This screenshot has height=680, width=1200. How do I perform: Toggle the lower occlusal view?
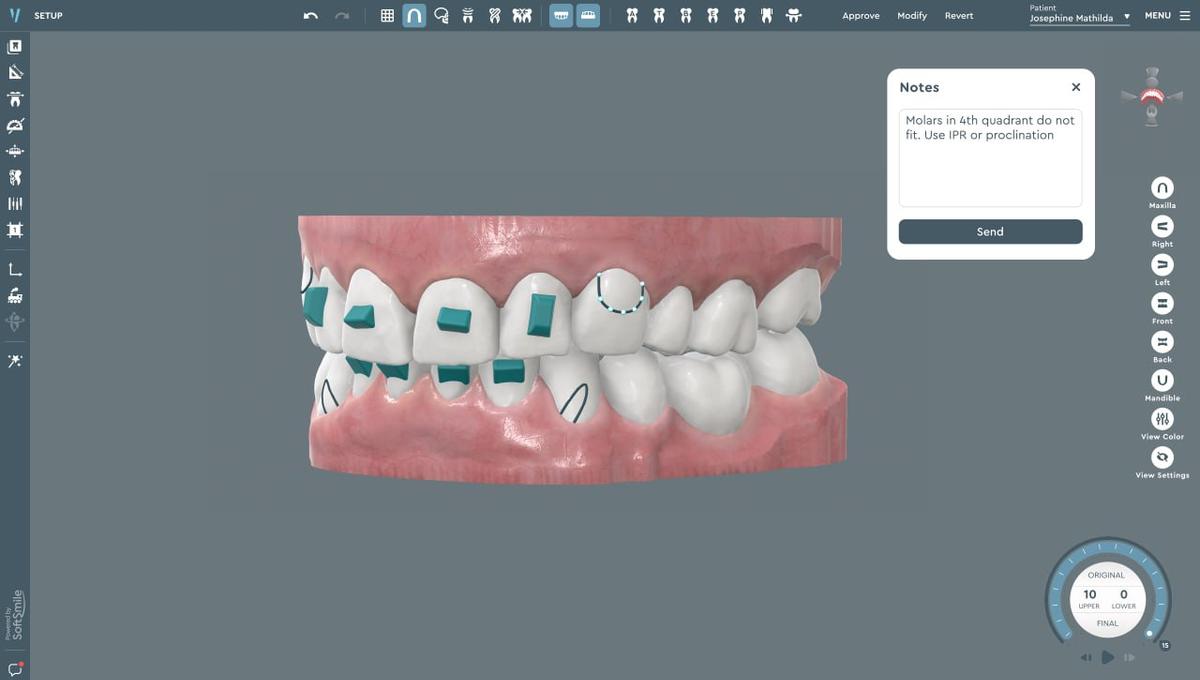[588, 15]
